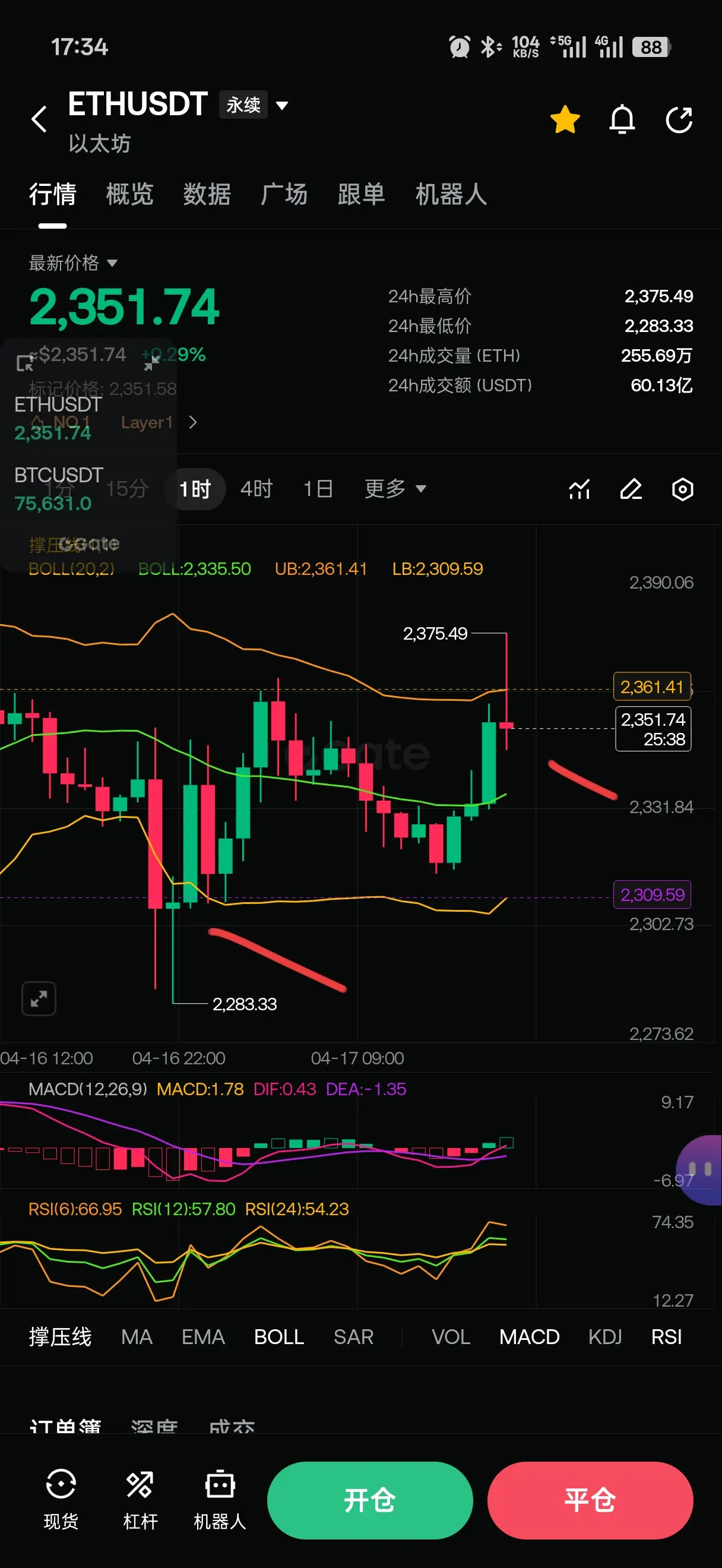Expand the 最新价格 dropdown
The height and width of the screenshot is (1568, 722).
(73, 263)
